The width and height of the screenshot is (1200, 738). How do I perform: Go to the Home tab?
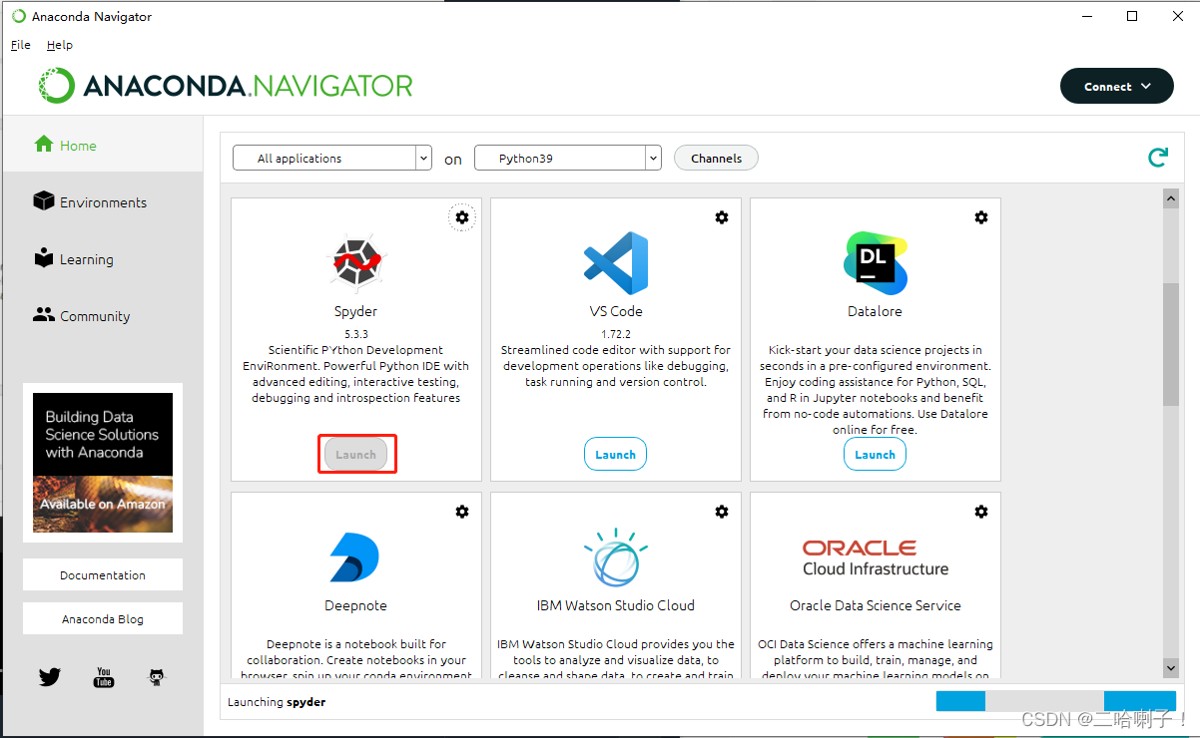tap(103, 145)
